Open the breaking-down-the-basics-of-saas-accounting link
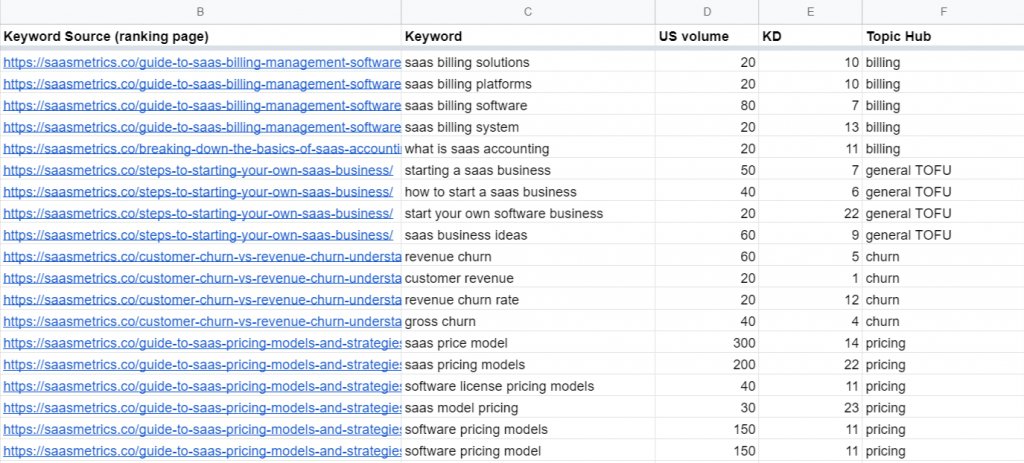The height and width of the screenshot is (463, 1024). [x=201, y=149]
